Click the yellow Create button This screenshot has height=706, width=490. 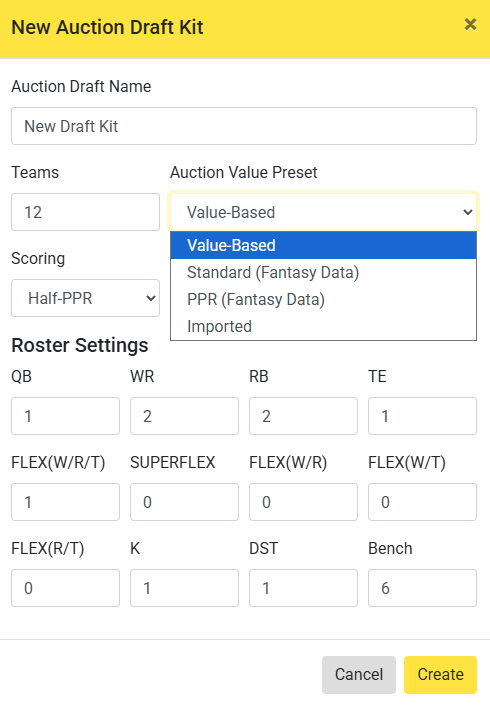(x=440, y=674)
